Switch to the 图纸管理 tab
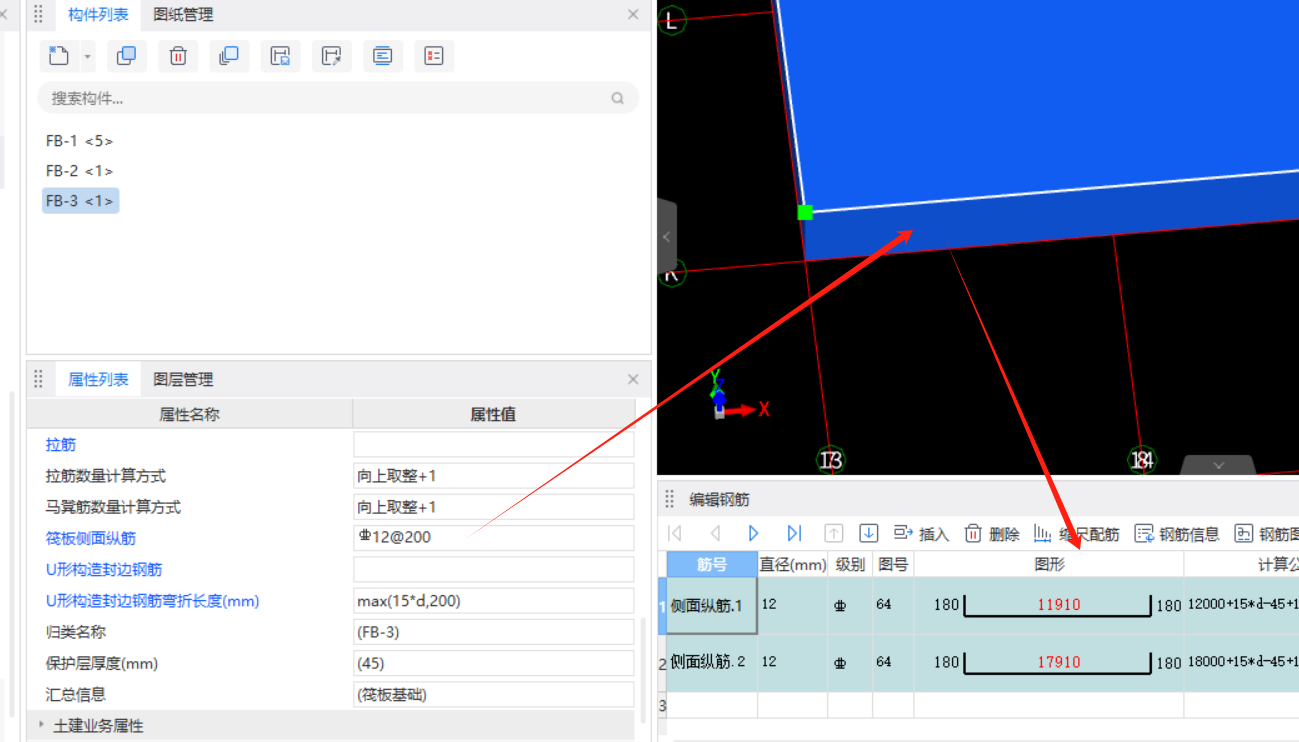The width and height of the screenshot is (1299, 742). click(183, 14)
